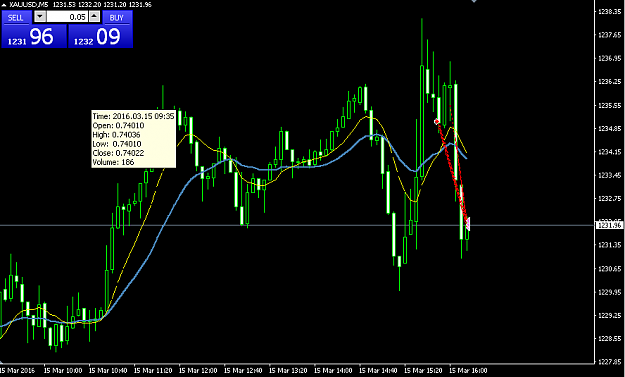Click the 1228.55 price scale label
625x377 pixels.
(609, 338)
